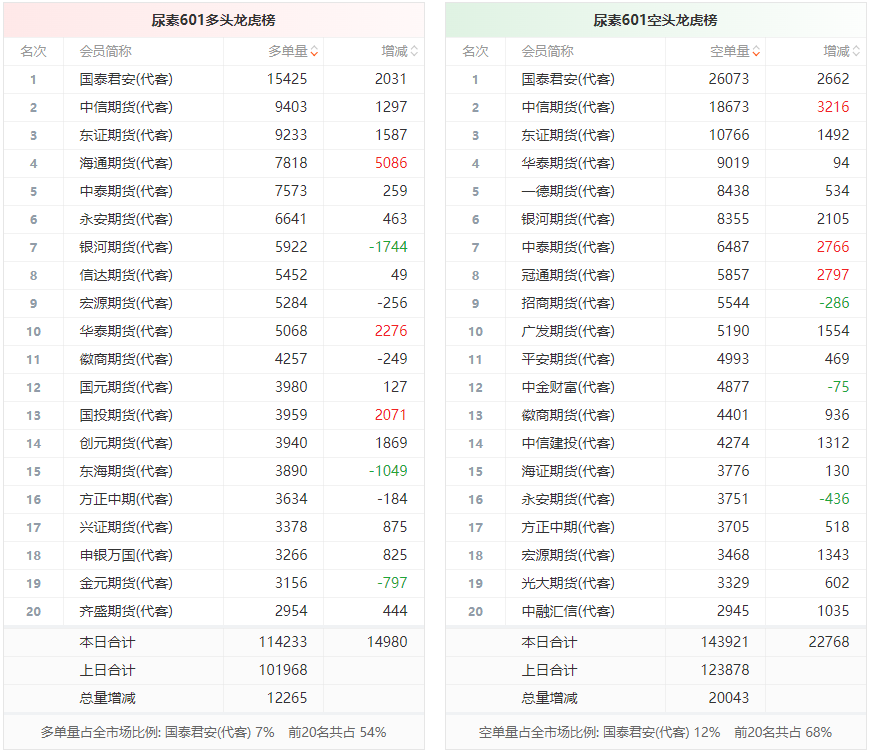The image size is (871, 754).
Task: Click short 增减 total 22768
Action: tap(829, 642)
